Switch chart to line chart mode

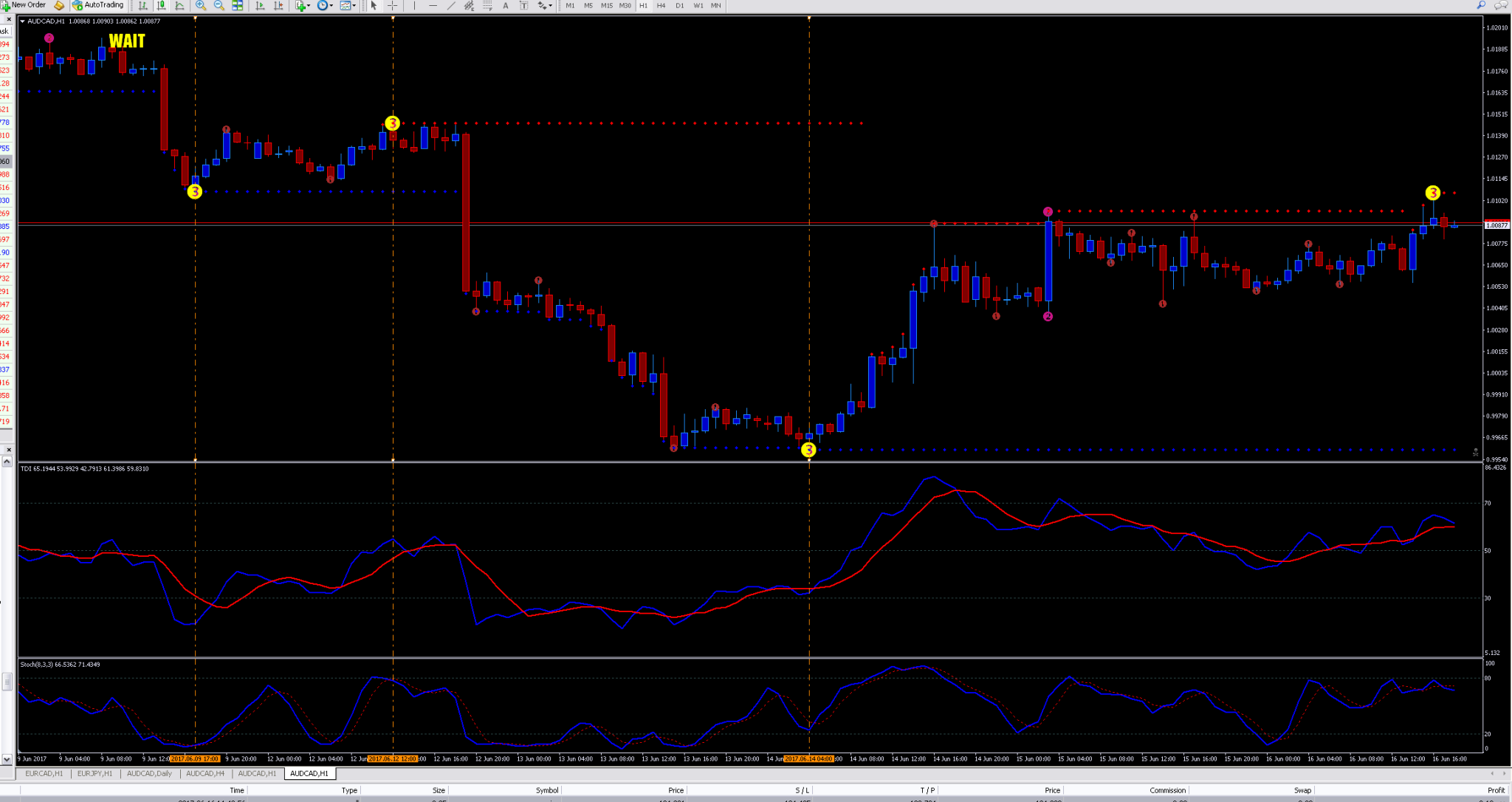[x=179, y=5]
